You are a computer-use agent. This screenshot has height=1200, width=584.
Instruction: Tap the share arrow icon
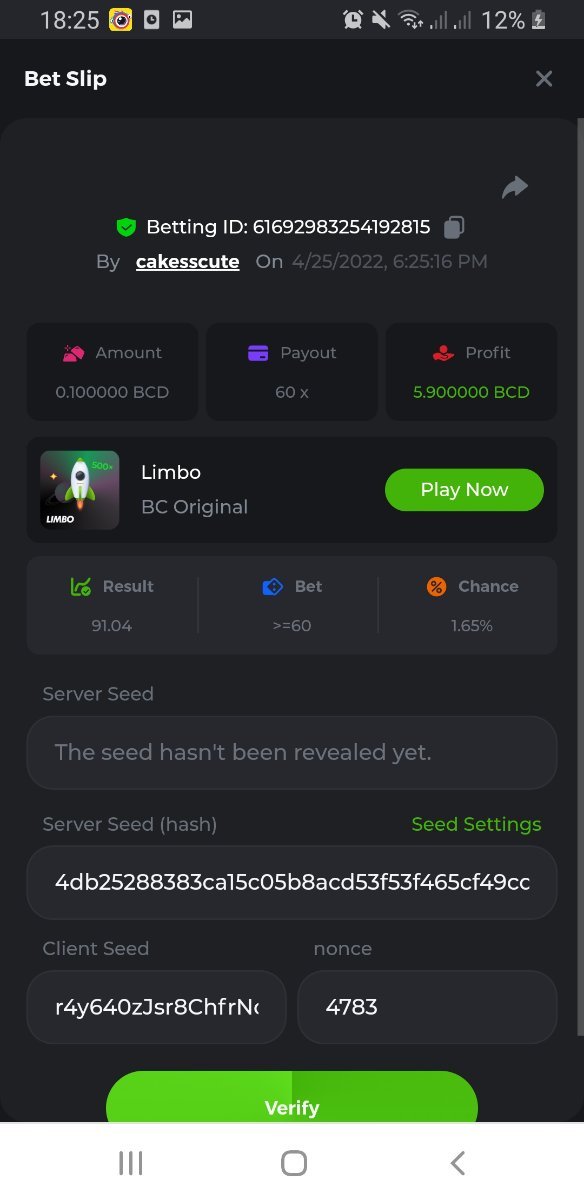[x=514, y=187]
